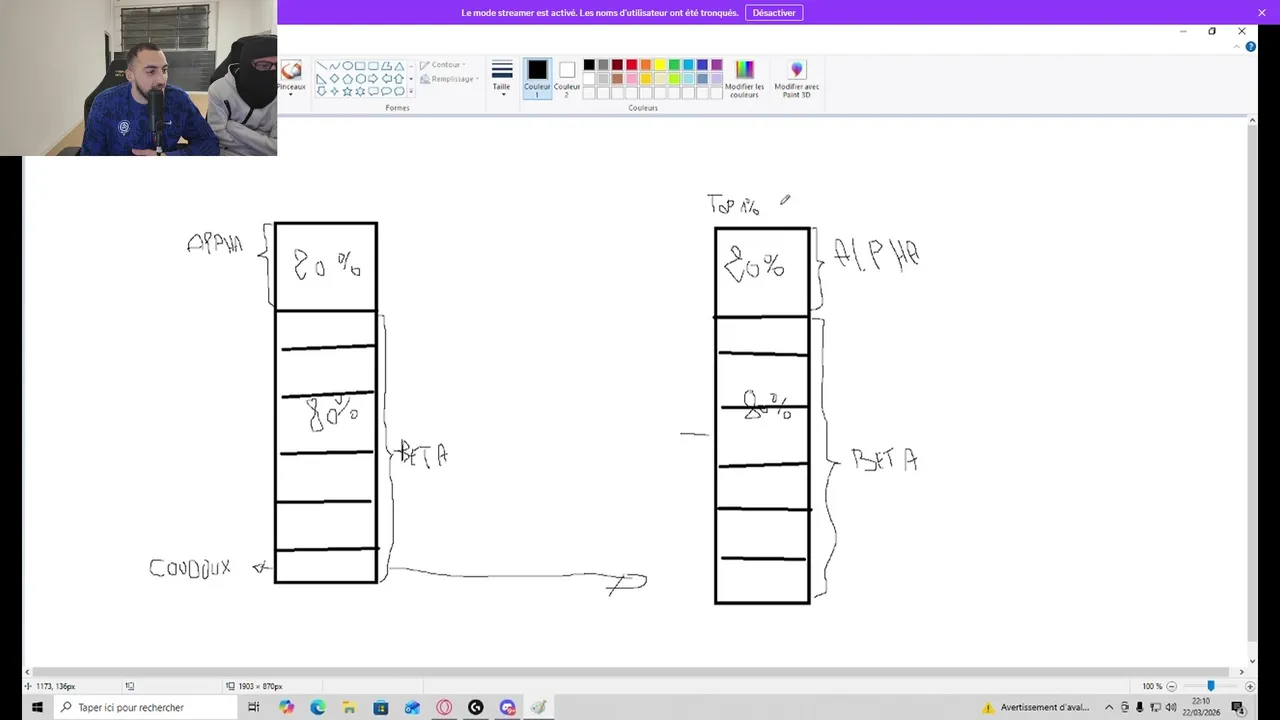The height and width of the screenshot is (720, 1280).
Task: Select the rectangle shape
Action: [x=360, y=66]
